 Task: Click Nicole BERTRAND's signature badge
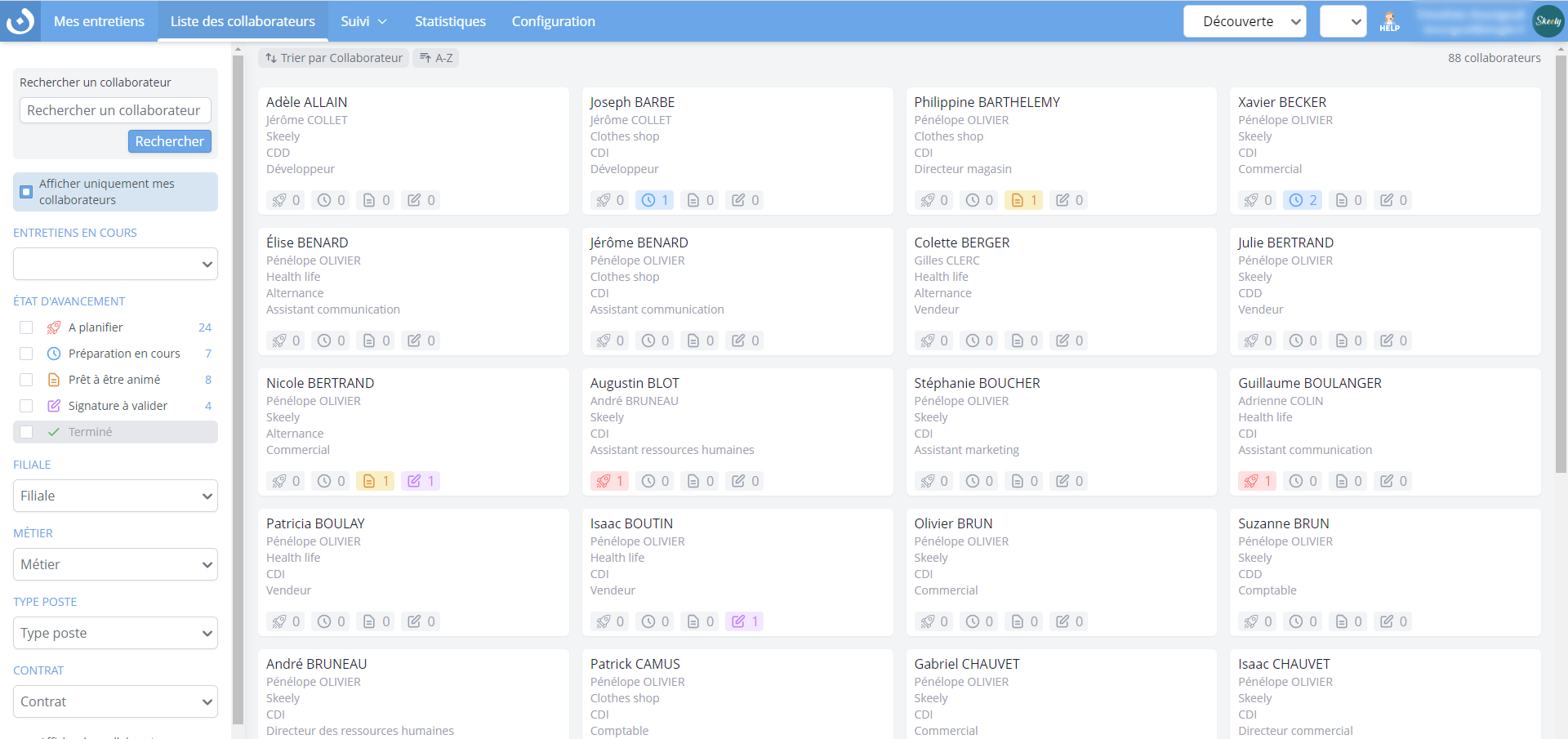(421, 481)
